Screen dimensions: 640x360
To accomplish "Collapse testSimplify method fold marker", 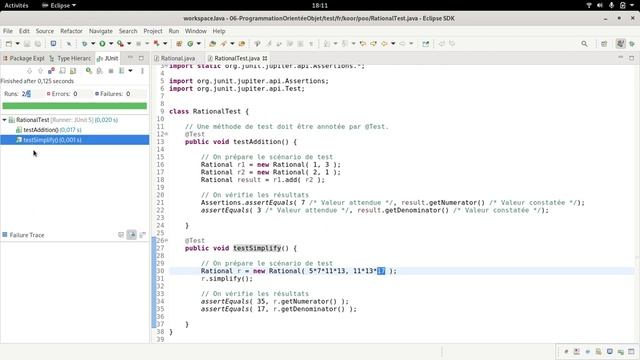I will pyautogui.click(x=166, y=240).
